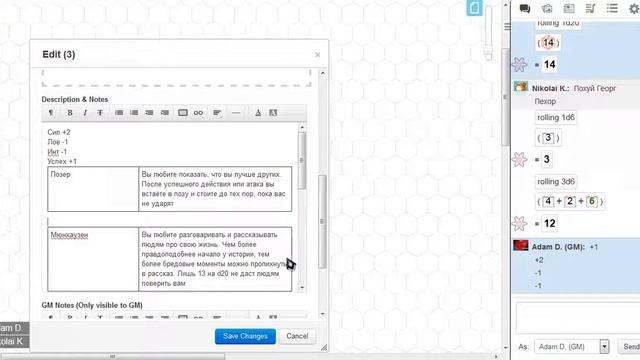
Task: Click the 1d6 die result 3 in parentheses
Action: pyautogui.click(x=548, y=138)
